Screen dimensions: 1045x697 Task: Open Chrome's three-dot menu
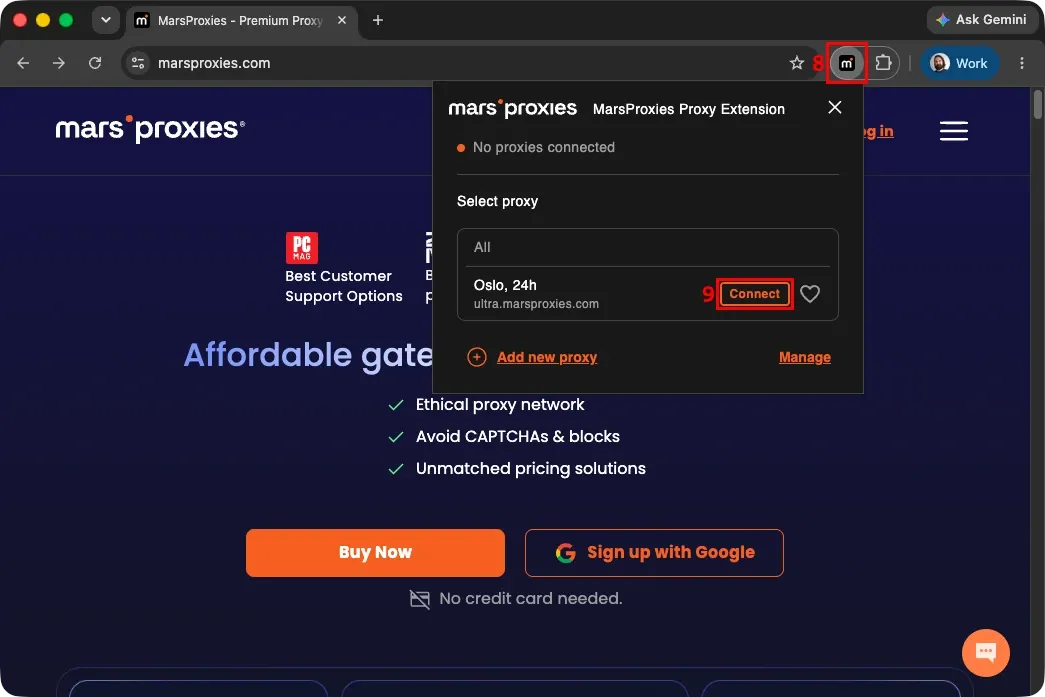[1022, 63]
